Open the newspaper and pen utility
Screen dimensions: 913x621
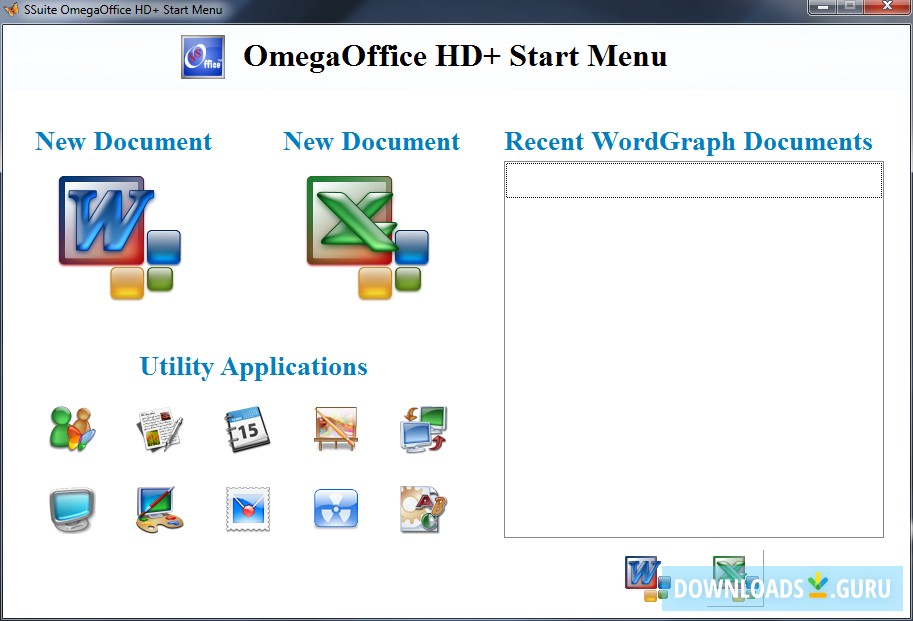160,429
